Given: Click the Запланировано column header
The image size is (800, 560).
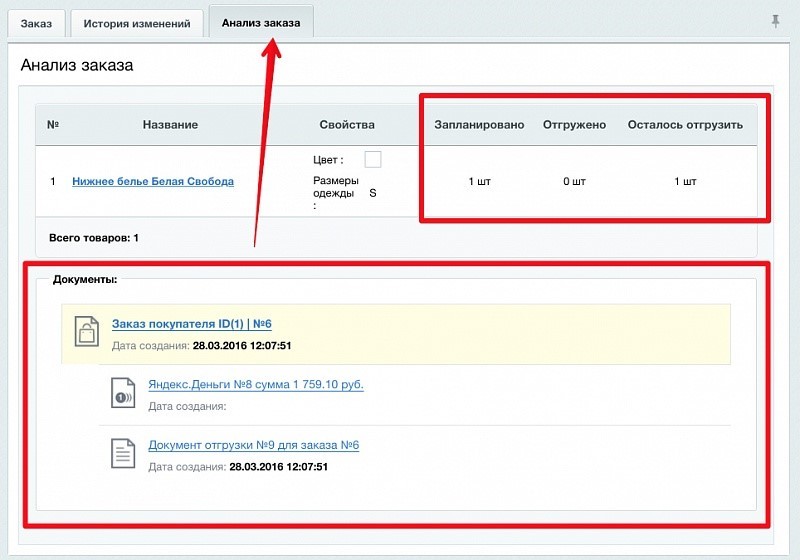Looking at the screenshot, I should click(479, 124).
